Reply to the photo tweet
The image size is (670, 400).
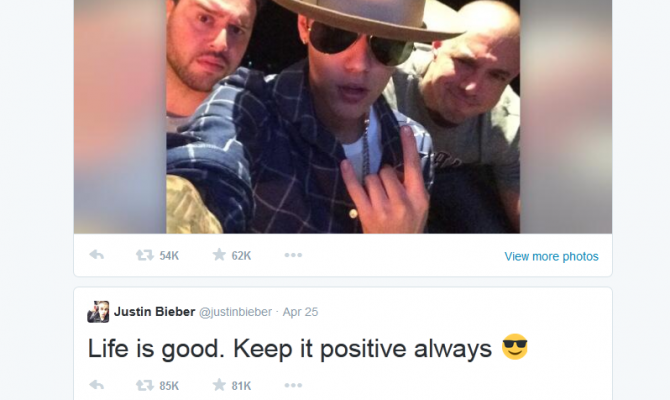tap(97, 255)
